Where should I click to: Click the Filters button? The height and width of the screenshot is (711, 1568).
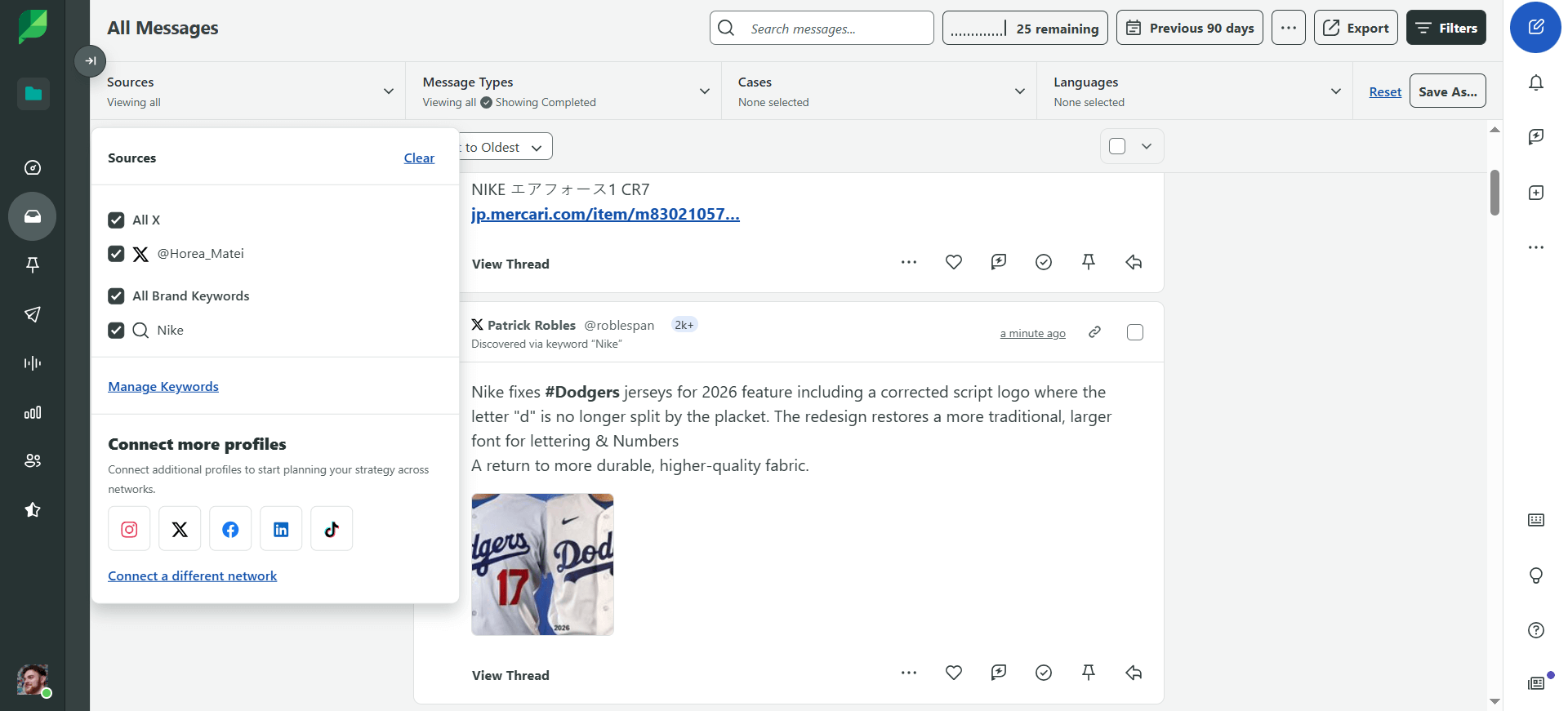[1446, 28]
